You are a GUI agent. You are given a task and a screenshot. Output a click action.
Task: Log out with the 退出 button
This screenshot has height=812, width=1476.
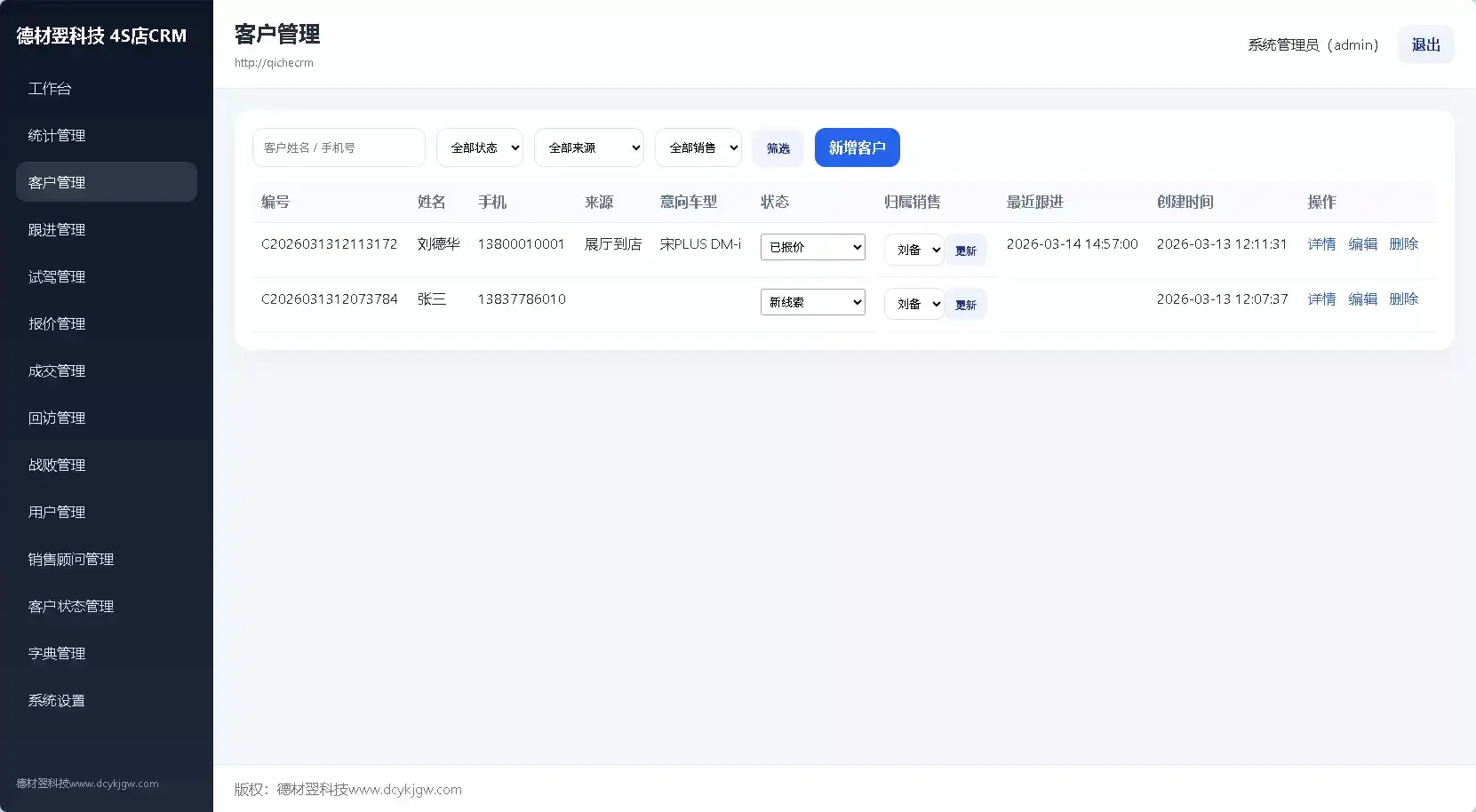pyautogui.click(x=1425, y=44)
